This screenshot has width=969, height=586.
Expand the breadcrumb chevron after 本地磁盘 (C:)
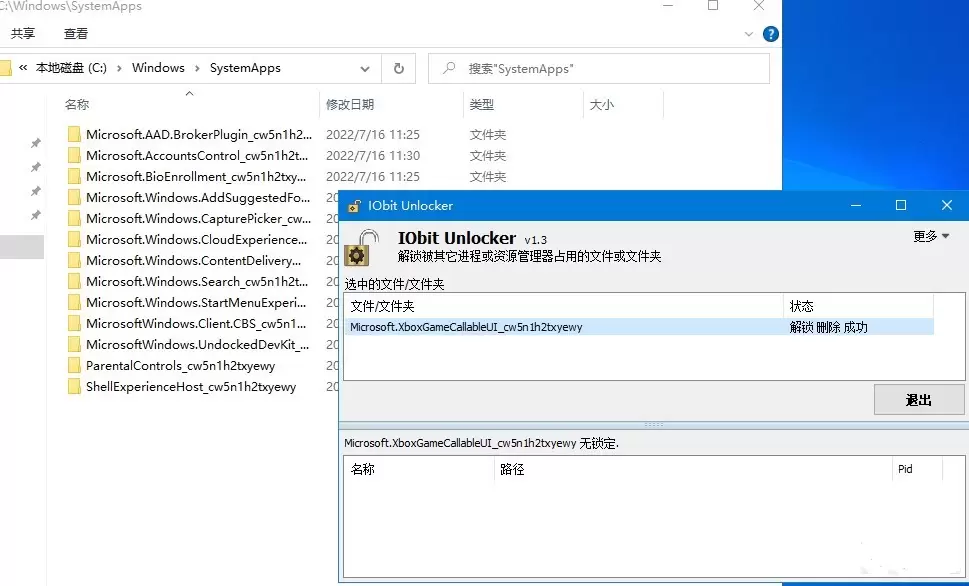pos(119,68)
